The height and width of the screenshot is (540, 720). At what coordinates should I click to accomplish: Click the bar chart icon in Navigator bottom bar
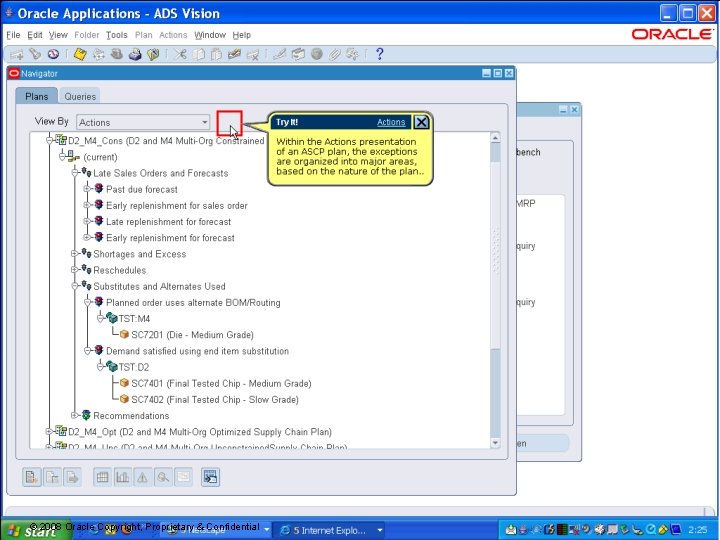tap(123, 478)
